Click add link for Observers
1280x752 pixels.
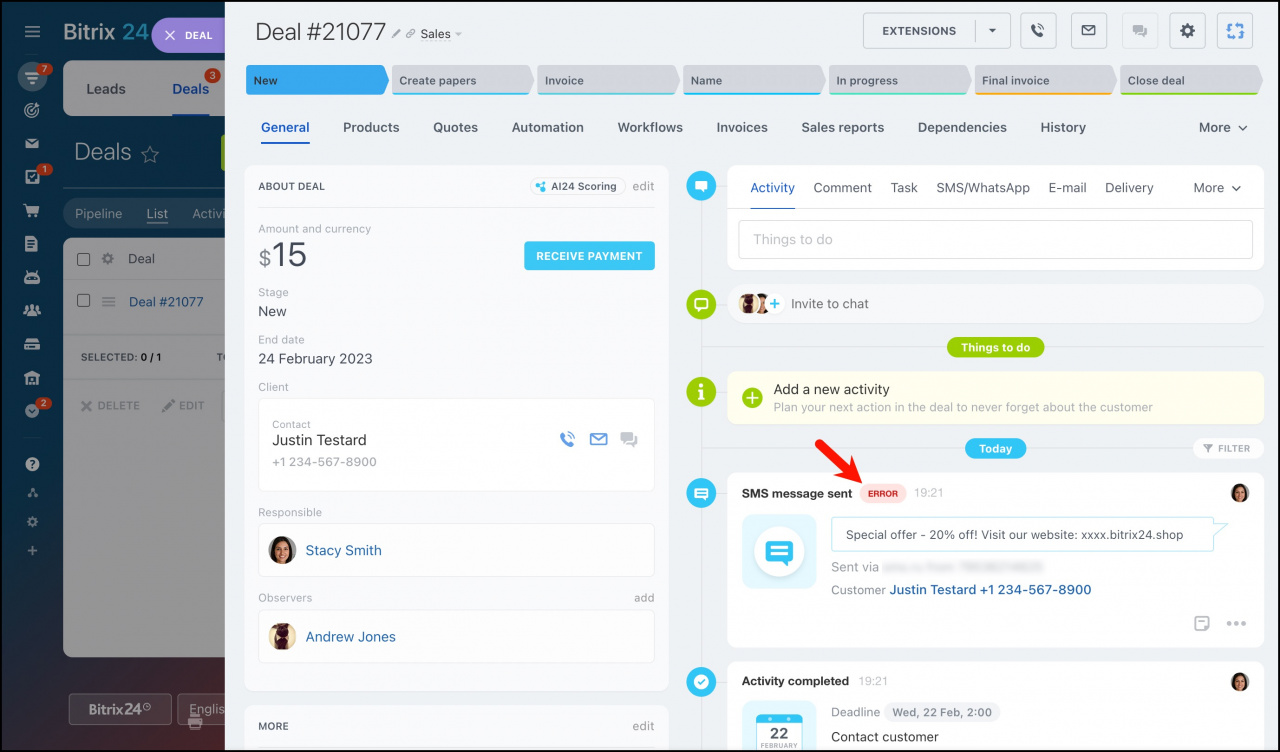pos(644,598)
